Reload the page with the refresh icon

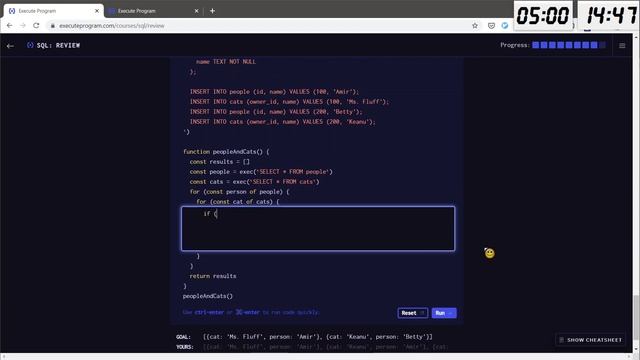coord(36,25)
